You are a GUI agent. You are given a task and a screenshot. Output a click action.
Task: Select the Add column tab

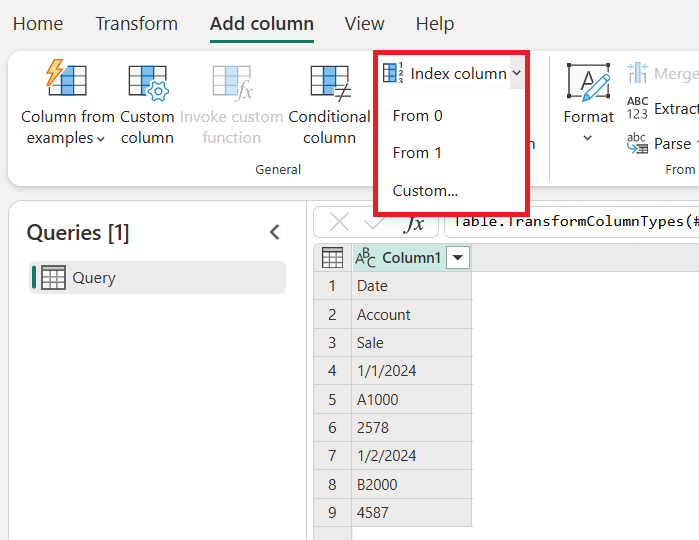point(262,24)
